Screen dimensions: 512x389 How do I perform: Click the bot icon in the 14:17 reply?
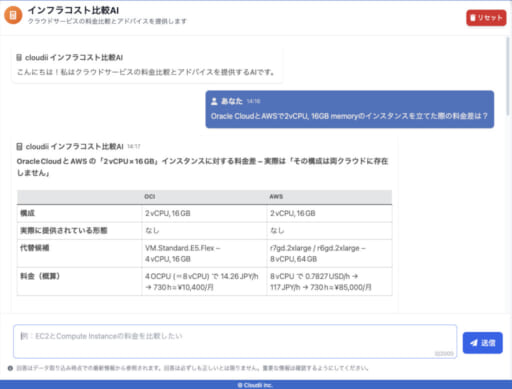click(19, 146)
